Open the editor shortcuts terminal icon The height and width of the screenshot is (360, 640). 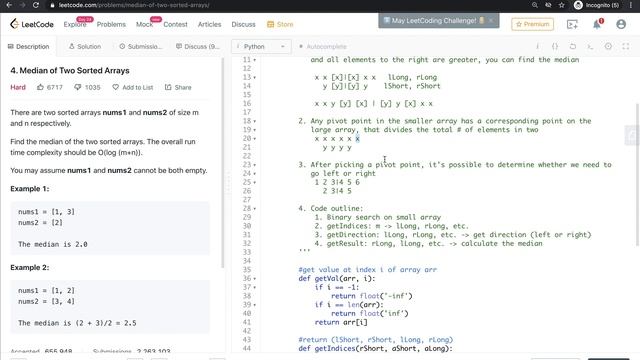[x=590, y=46]
